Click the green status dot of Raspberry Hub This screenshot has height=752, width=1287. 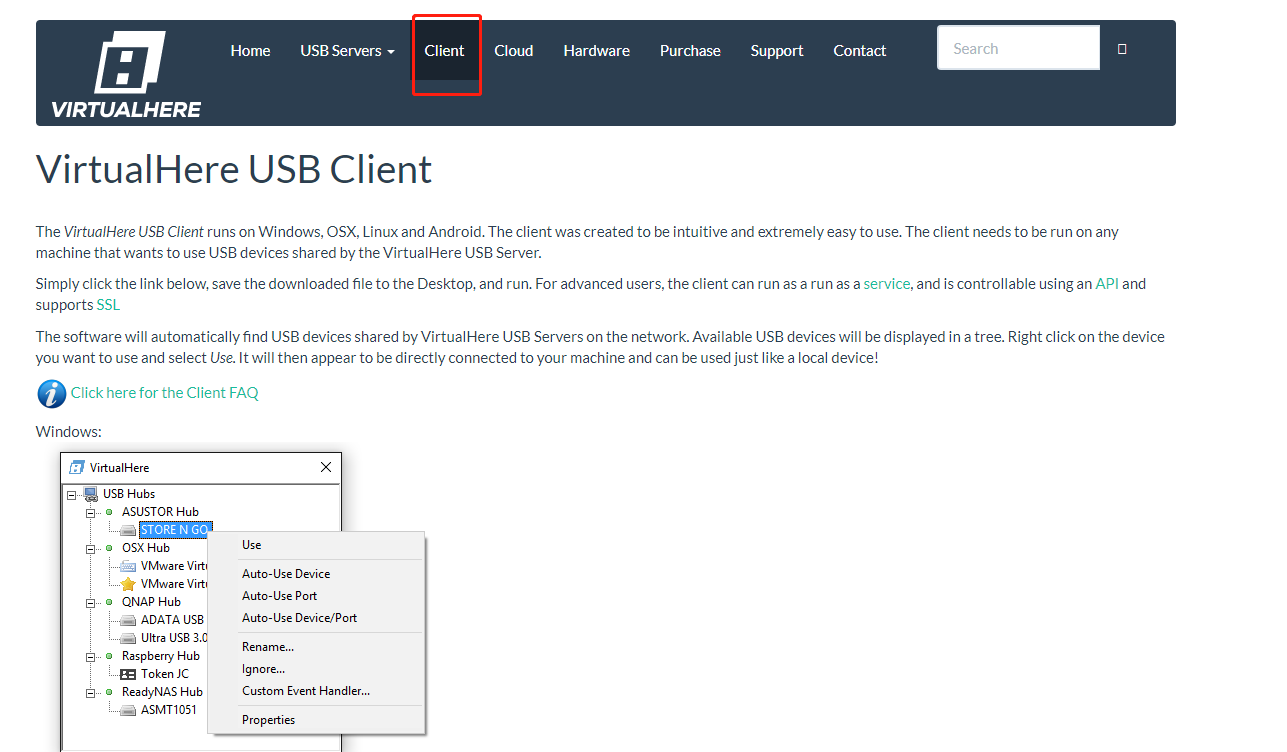109,656
